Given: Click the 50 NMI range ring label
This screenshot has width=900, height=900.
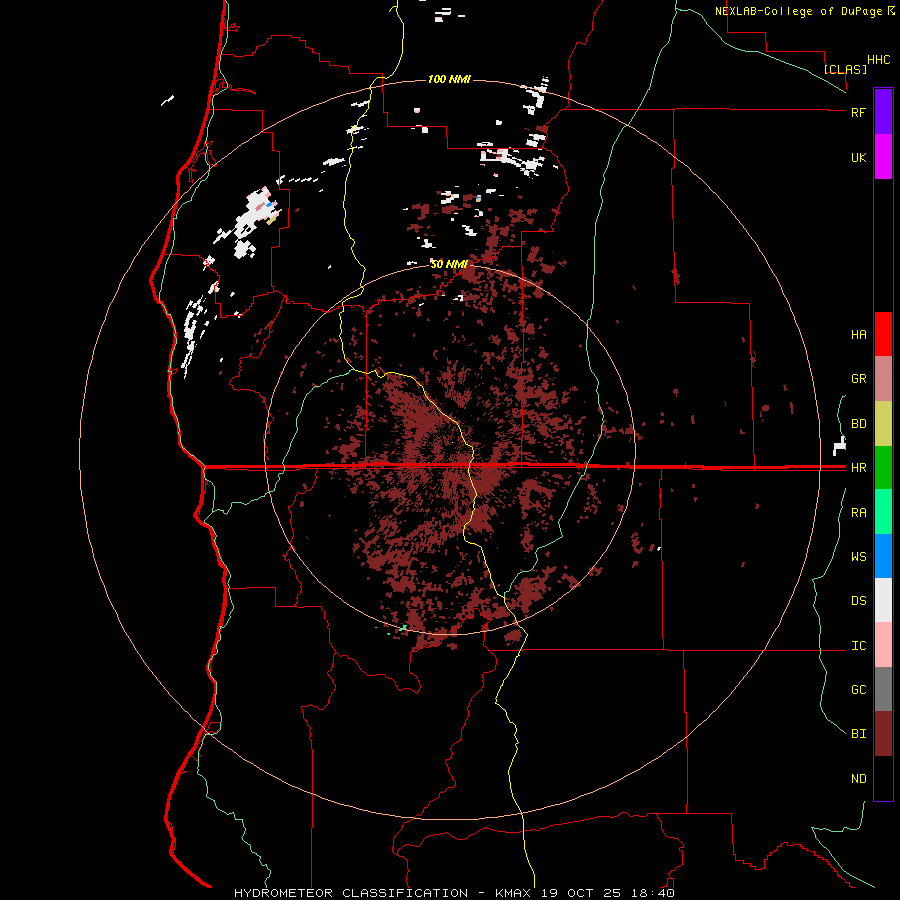Looking at the screenshot, I should (x=449, y=264).
